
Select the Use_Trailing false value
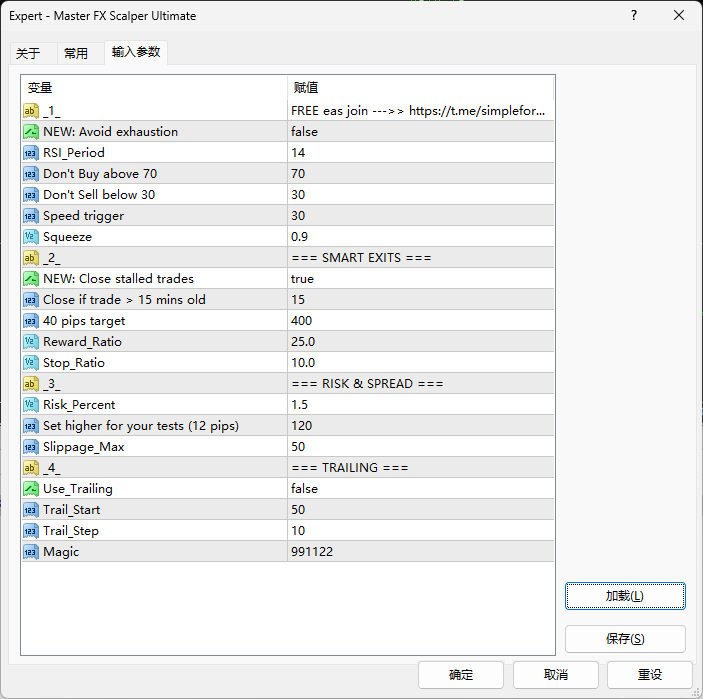304,489
